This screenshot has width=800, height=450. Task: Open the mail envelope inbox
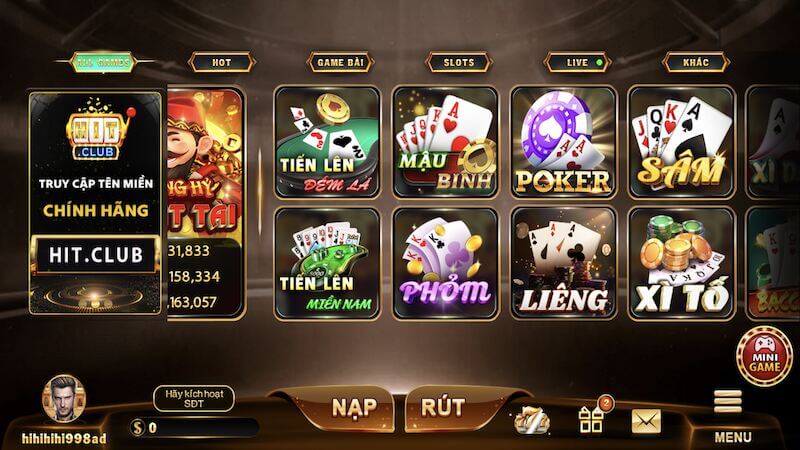[x=646, y=421]
